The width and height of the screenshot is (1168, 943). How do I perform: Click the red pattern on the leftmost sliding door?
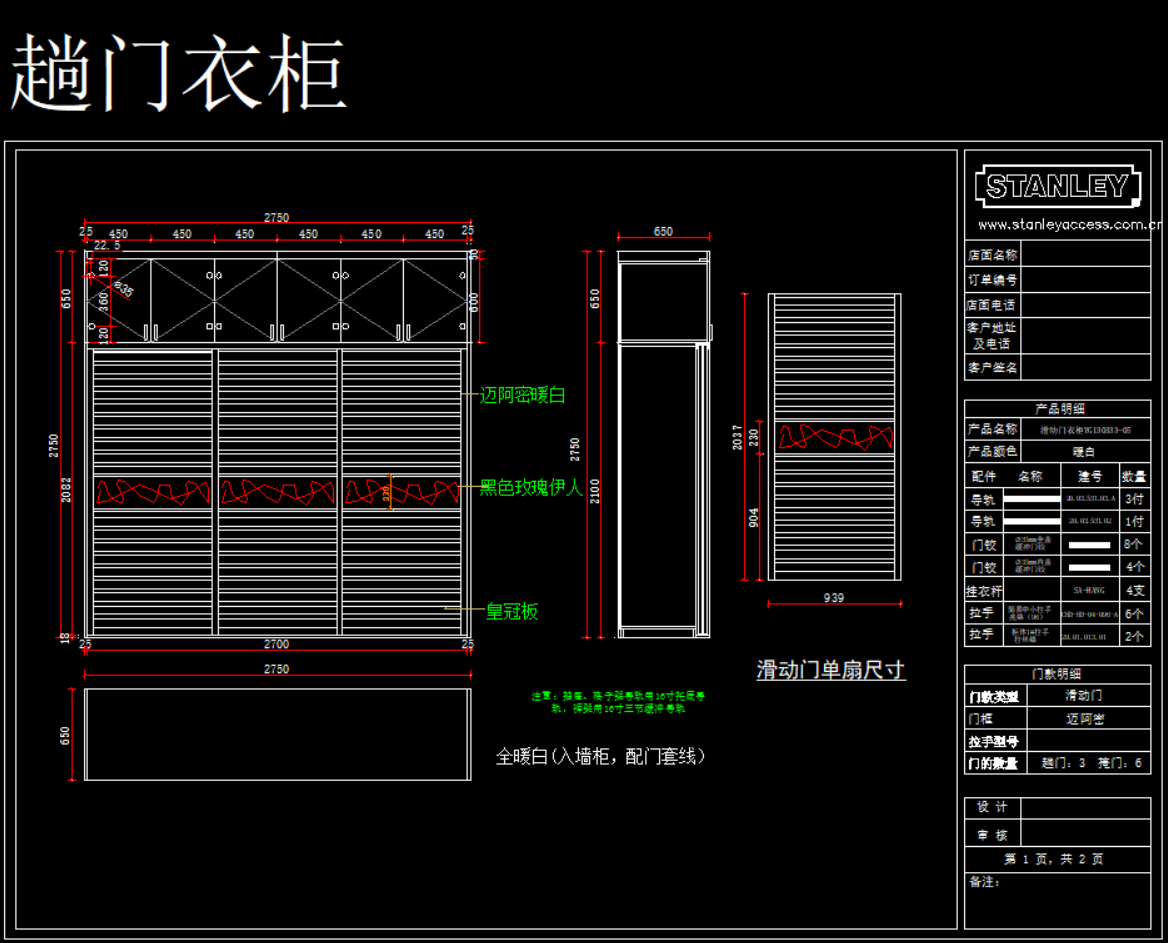(153, 491)
